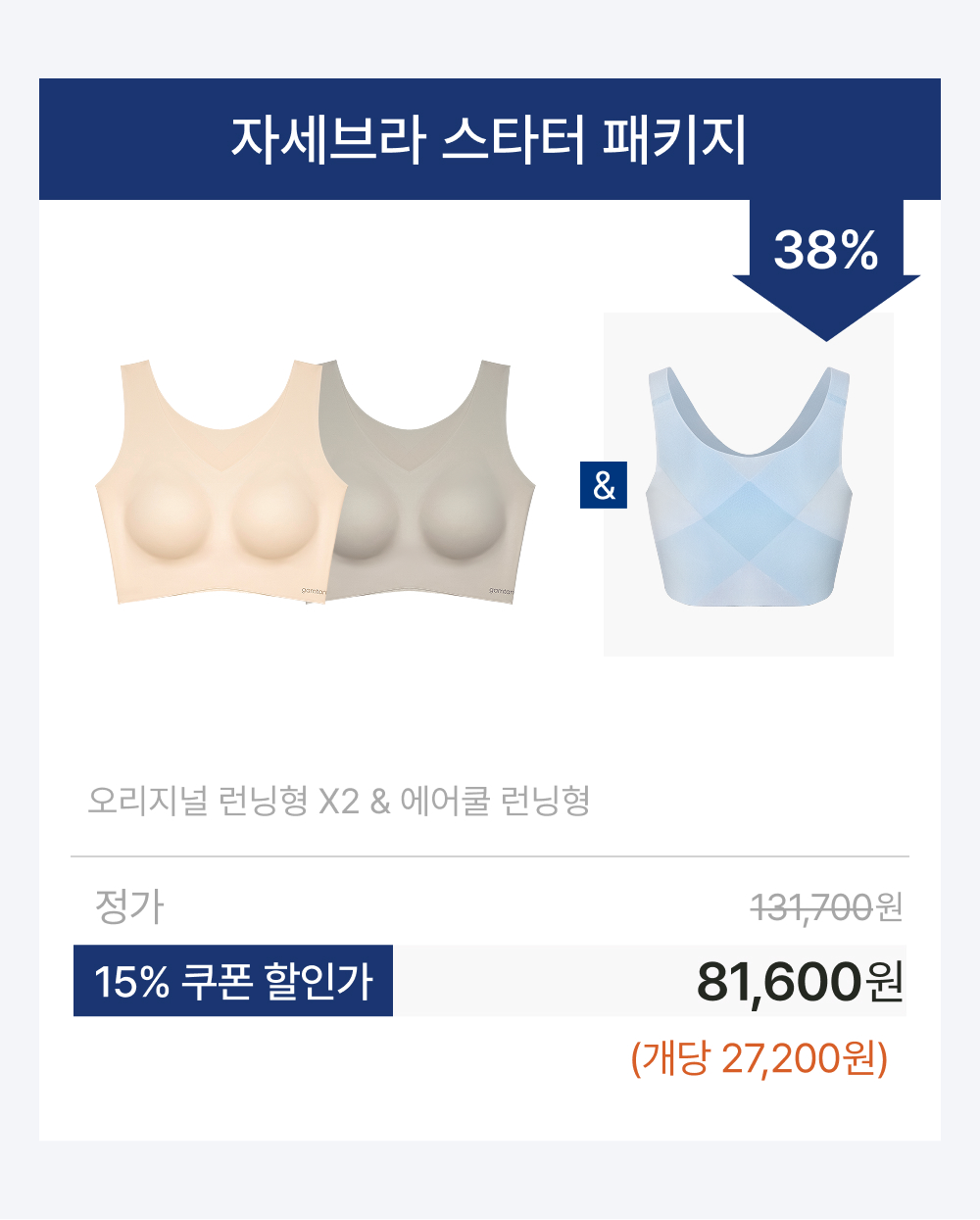Image resolution: width=980 pixels, height=1220 pixels.
Task: Click the 38% text in the arrow
Action: pyautogui.click(x=826, y=250)
